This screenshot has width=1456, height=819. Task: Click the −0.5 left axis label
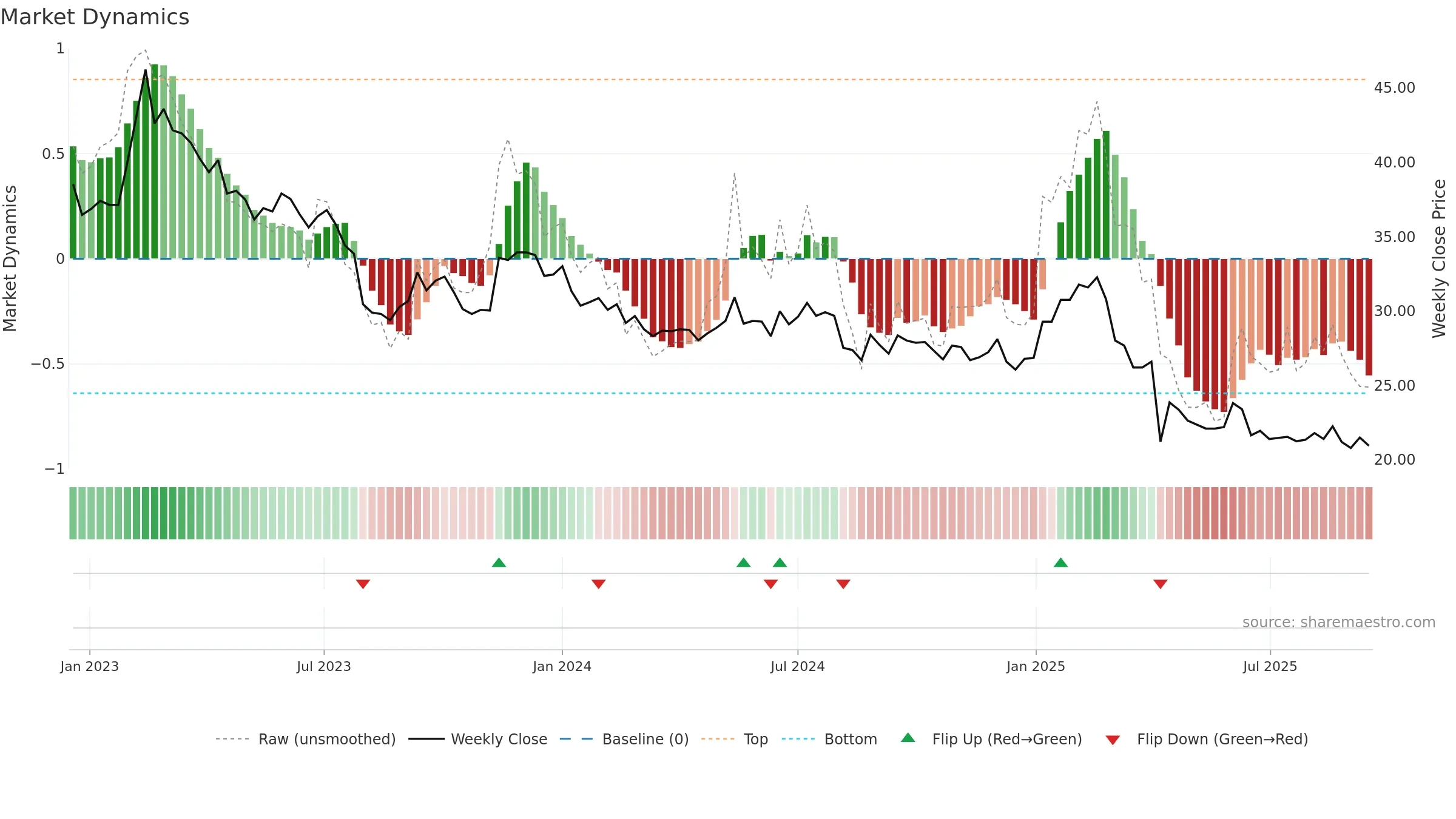(47, 364)
